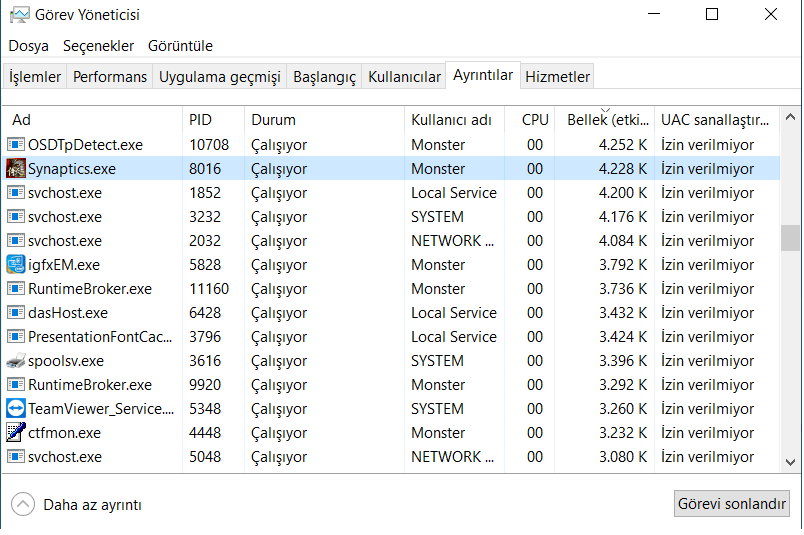Click icon of RuntimeBroker.exe PID 9920
Viewport: 804px width, 535px height.
[x=16, y=385]
